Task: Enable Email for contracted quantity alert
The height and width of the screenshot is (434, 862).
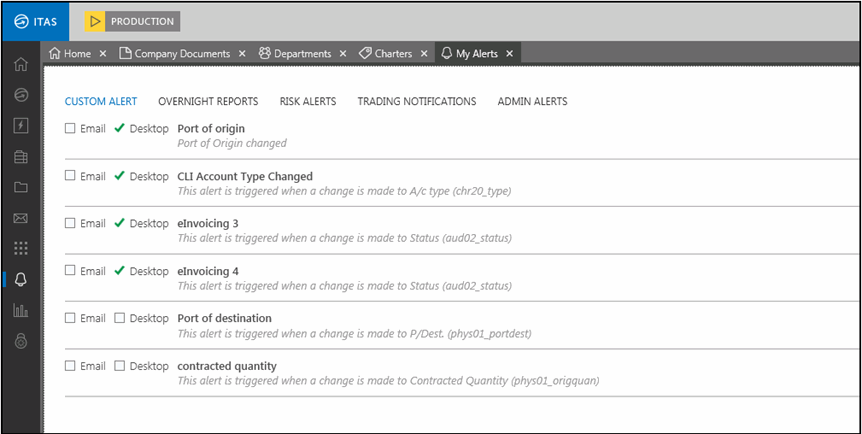Action: (x=70, y=365)
